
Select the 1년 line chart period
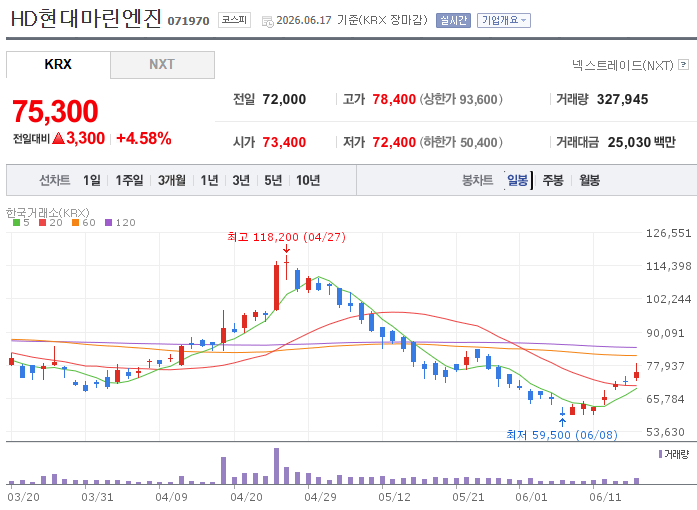209,180
